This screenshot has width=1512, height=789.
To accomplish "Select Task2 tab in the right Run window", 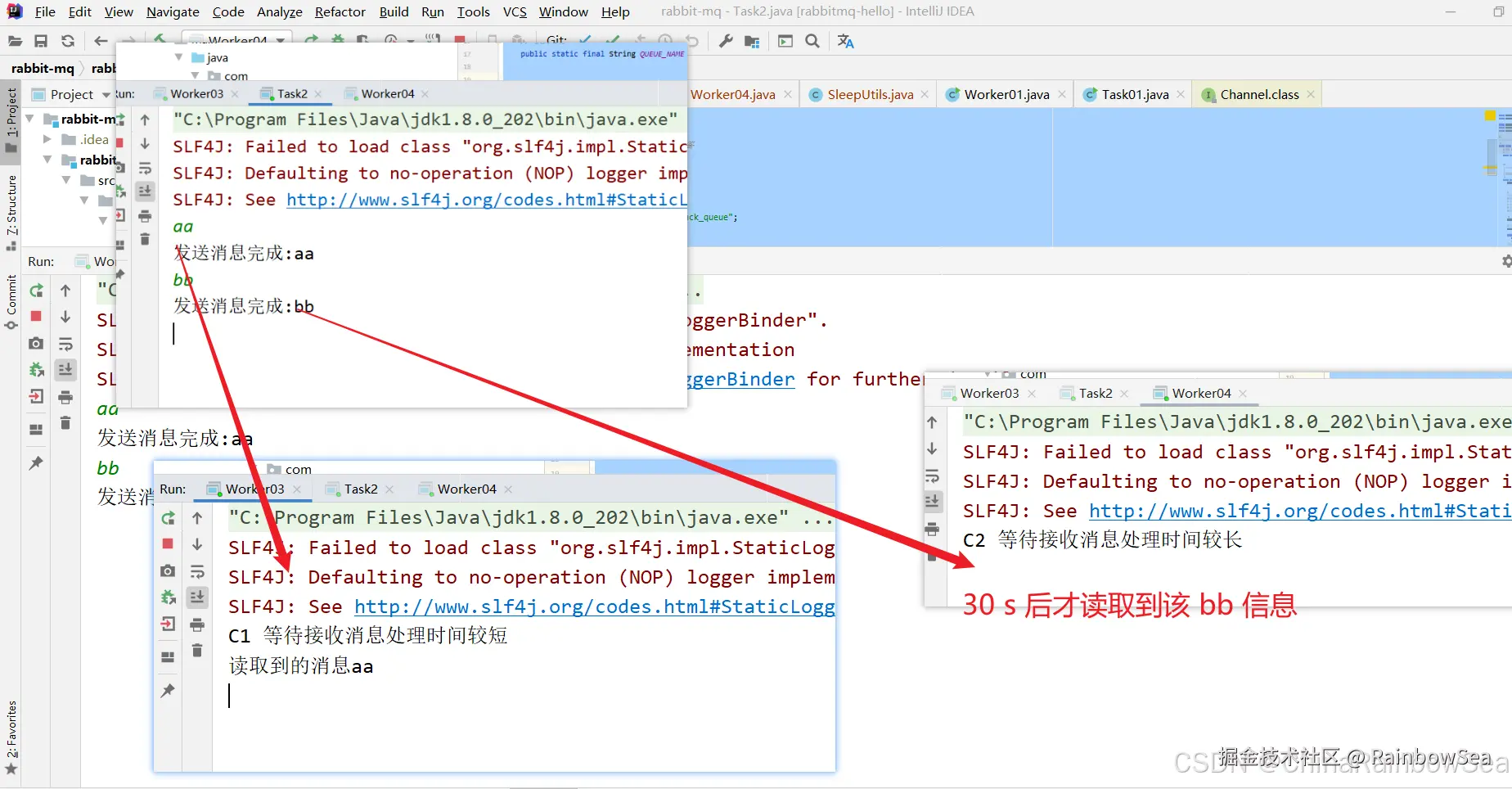I will pos(1095,394).
